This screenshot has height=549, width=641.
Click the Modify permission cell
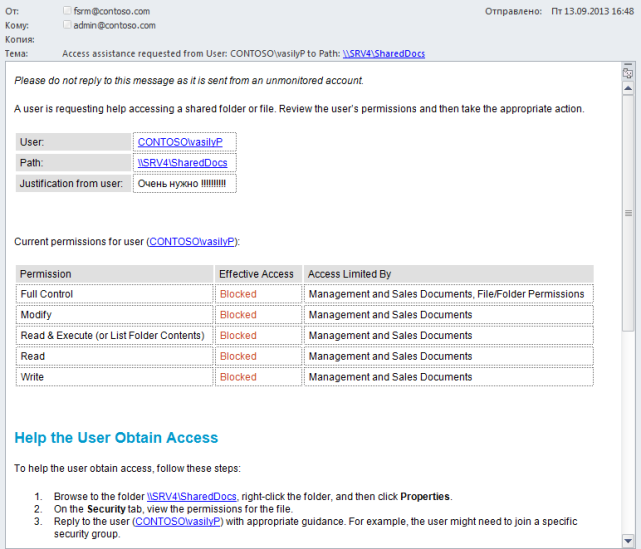pos(114,315)
